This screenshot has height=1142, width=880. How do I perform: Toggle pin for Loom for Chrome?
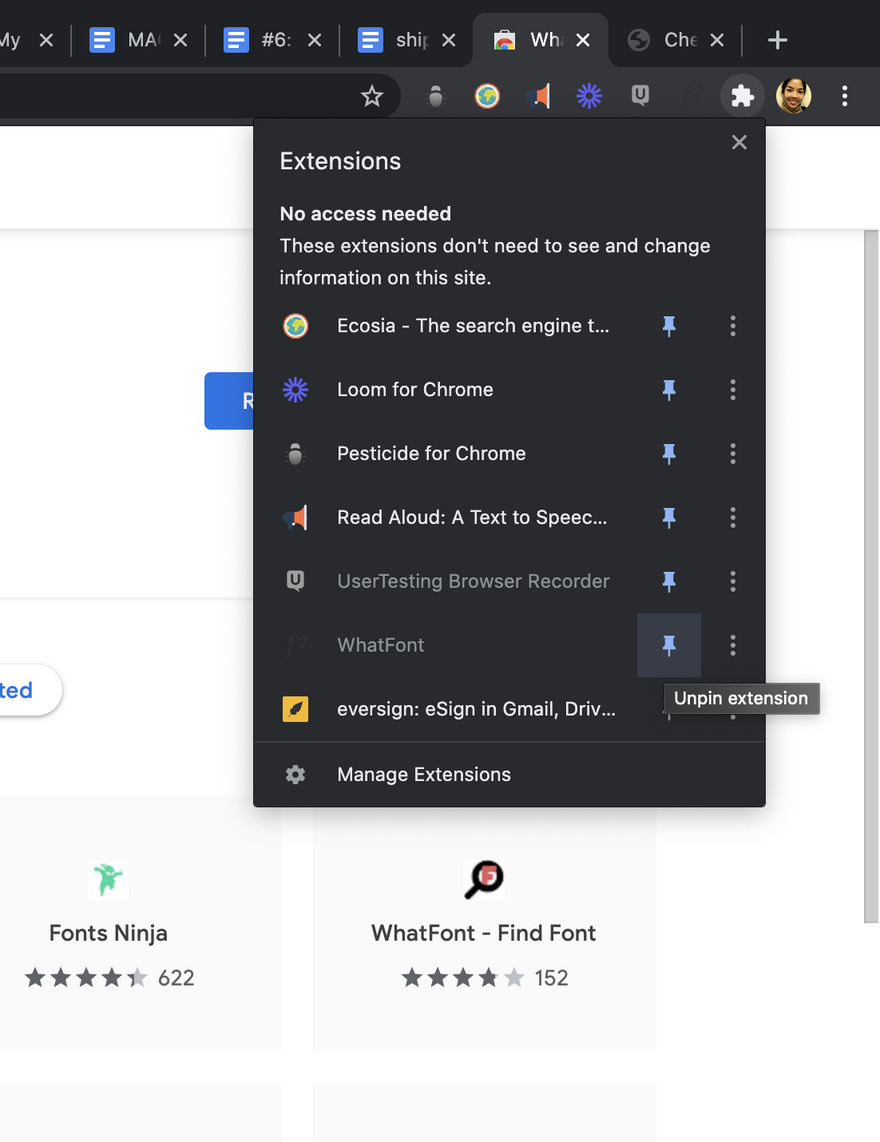(669, 390)
